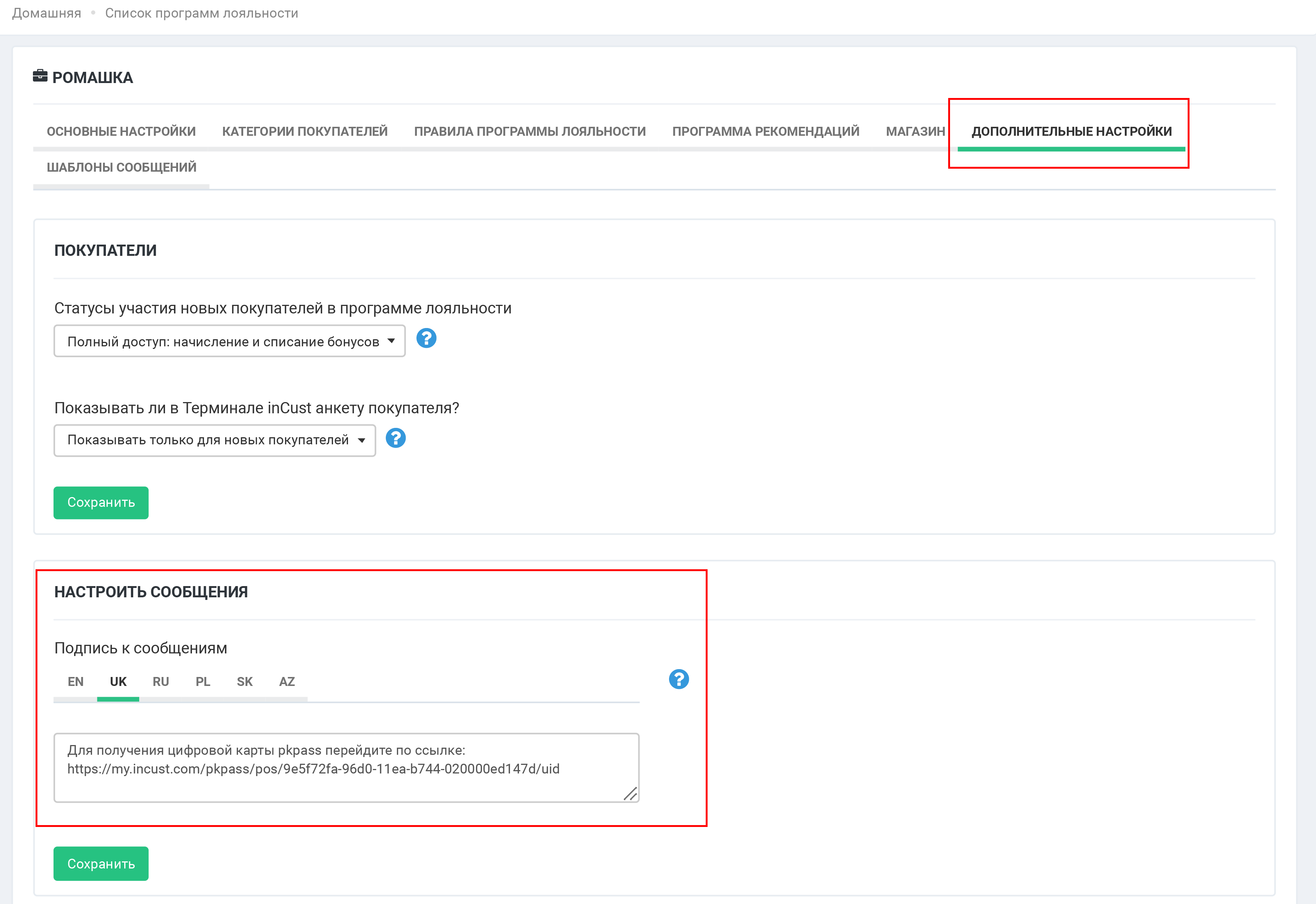Switch to КАТЕГОРИИ ПОКУПАТЕЛЕЙ tab
This screenshot has width=1316, height=904.
tap(305, 131)
